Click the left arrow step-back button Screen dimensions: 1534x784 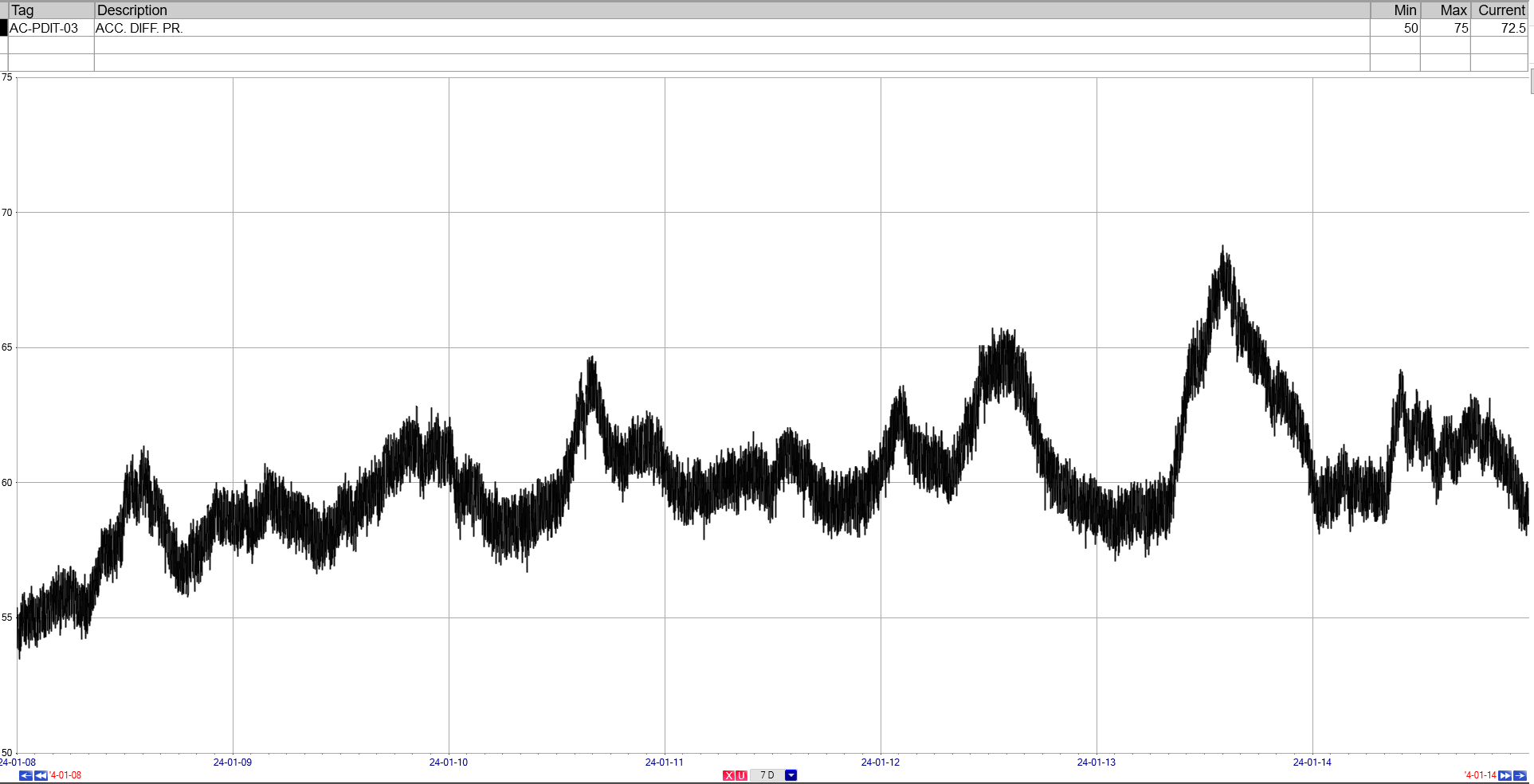point(25,775)
